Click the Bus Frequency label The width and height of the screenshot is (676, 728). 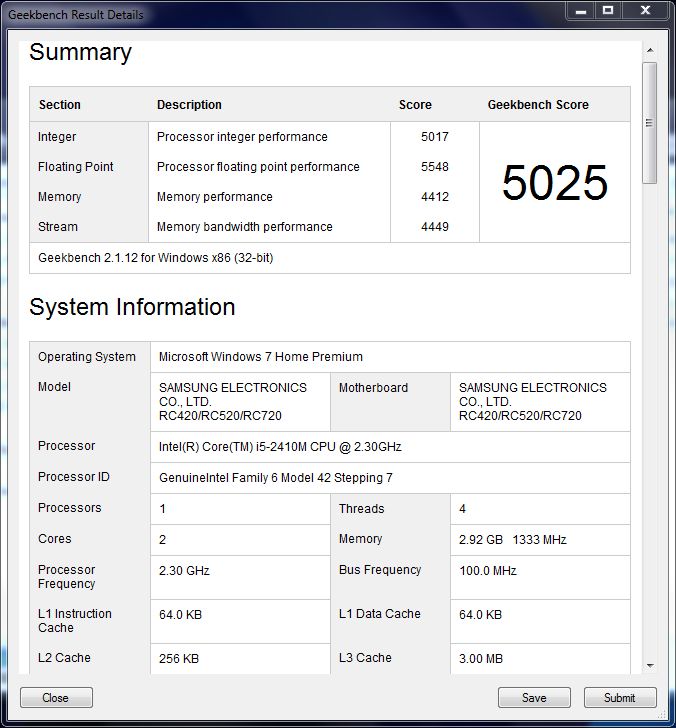(380, 570)
